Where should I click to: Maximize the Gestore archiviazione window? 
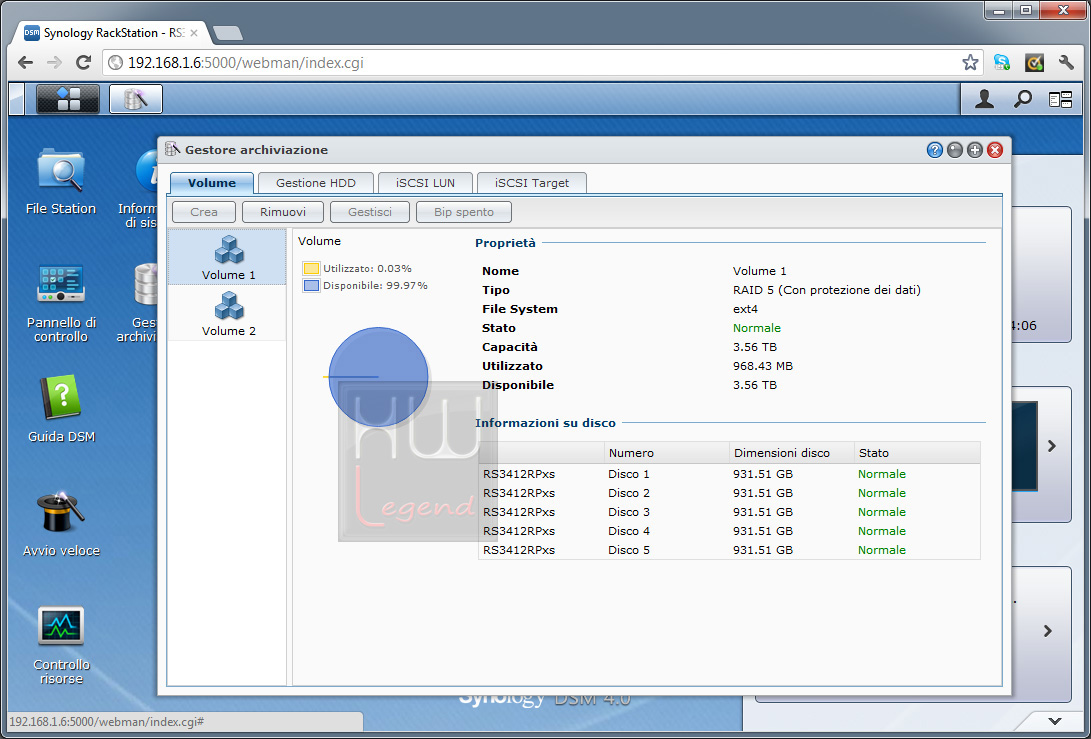click(x=975, y=150)
